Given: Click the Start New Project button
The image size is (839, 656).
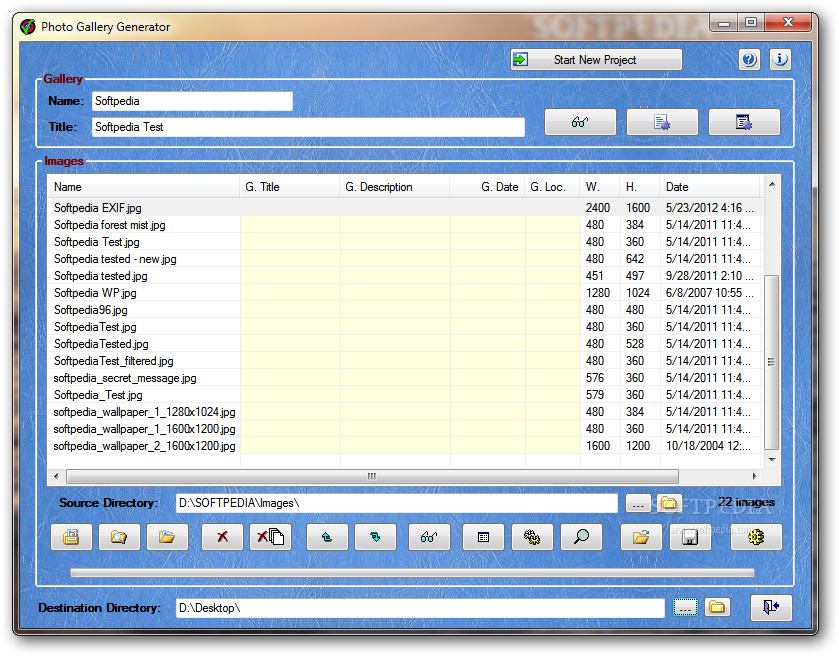Looking at the screenshot, I should pyautogui.click(x=596, y=59).
